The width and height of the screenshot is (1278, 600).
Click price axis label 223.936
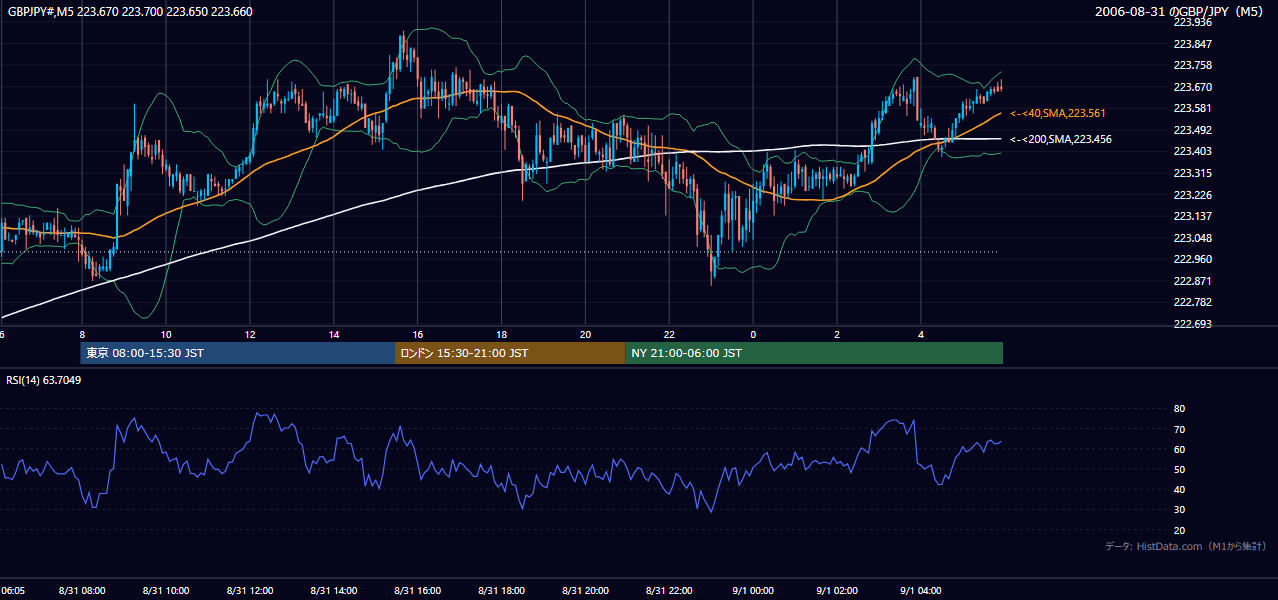click(x=1192, y=22)
